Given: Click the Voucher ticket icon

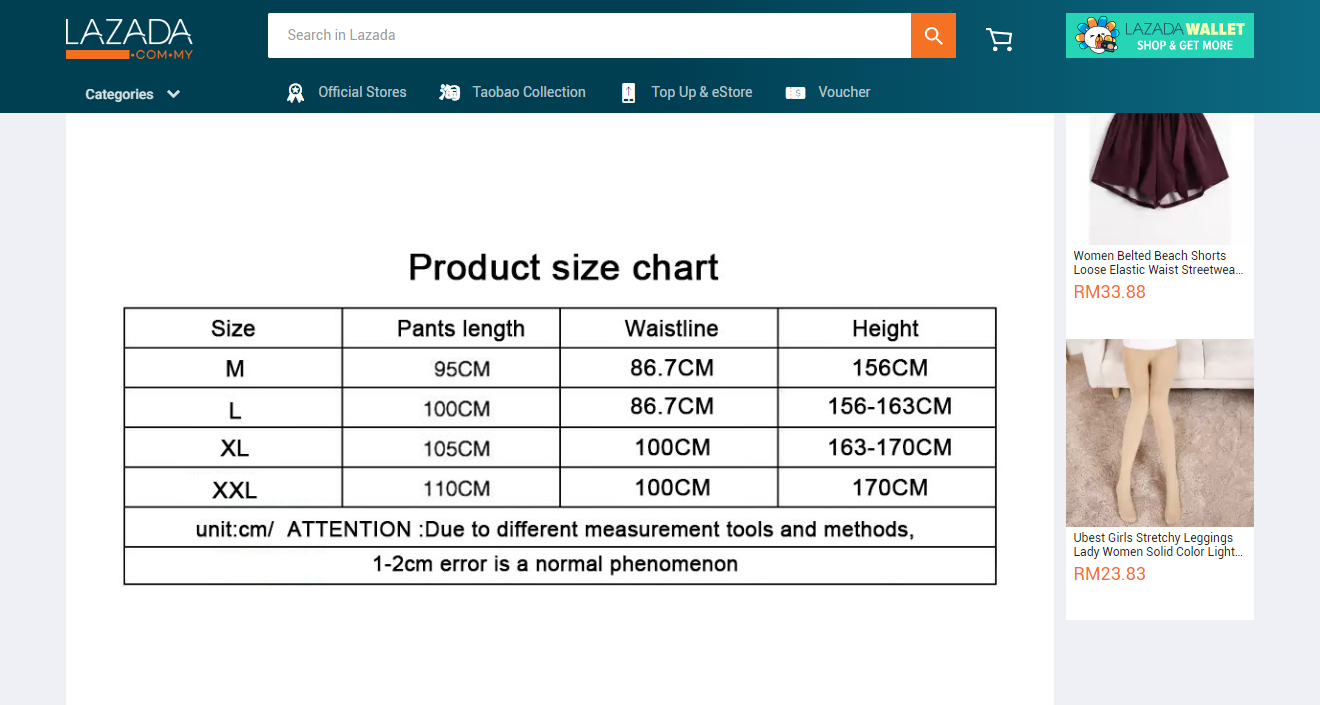Looking at the screenshot, I should 795,93.
